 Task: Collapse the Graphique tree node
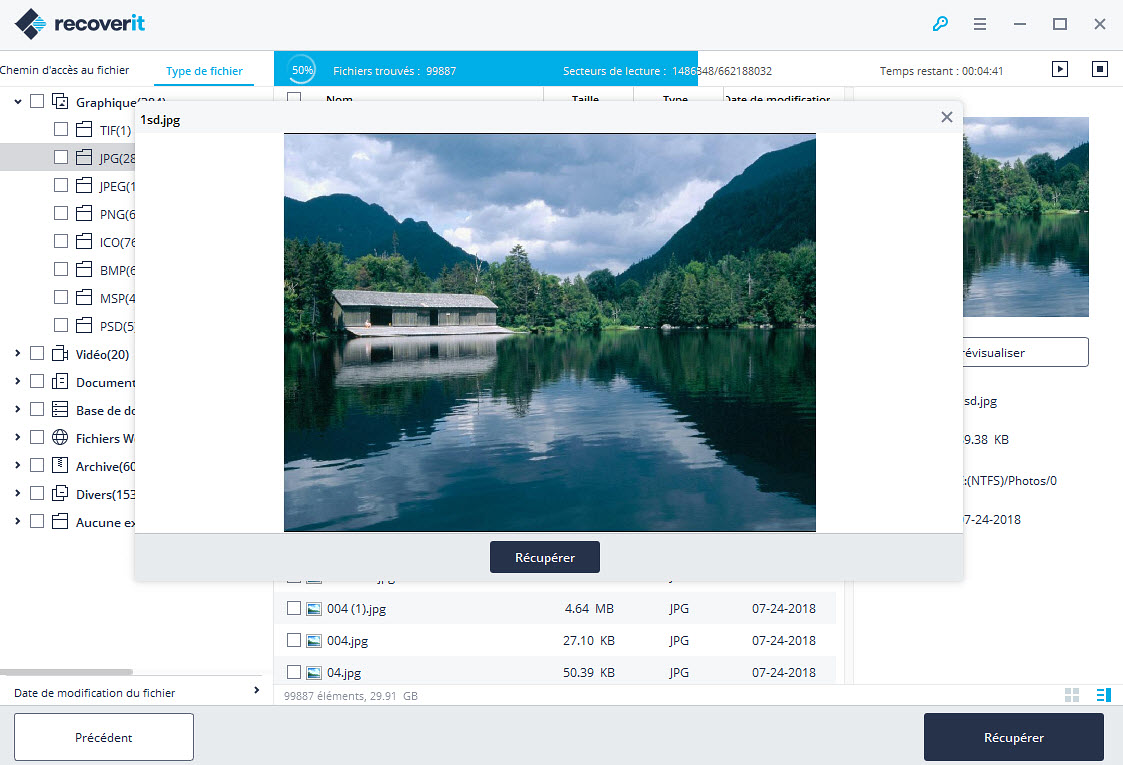pyautogui.click(x=17, y=102)
